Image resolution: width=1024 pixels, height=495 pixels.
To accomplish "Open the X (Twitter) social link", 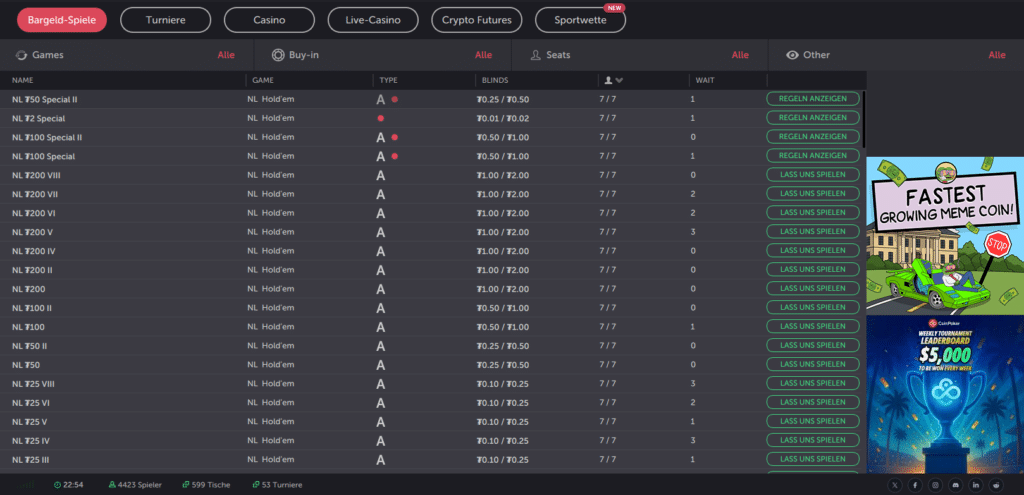I will (895, 485).
